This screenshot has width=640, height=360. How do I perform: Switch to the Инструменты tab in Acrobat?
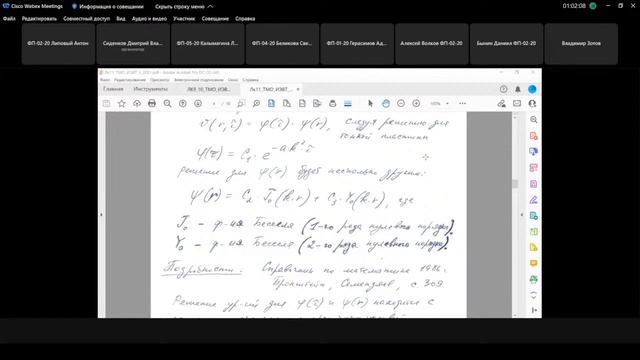150,89
